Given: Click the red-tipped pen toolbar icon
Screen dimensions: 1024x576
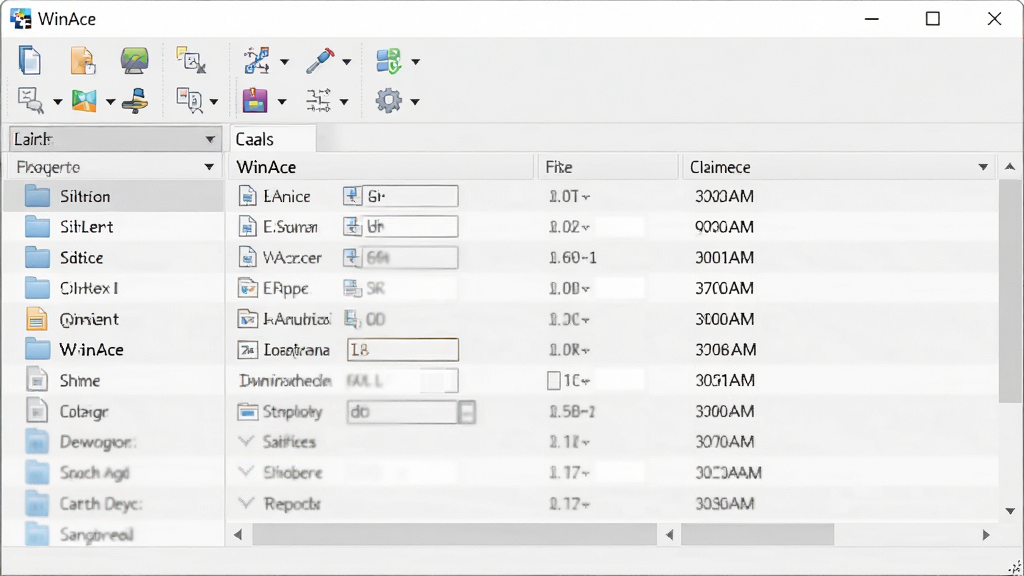Looking at the screenshot, I should click(320, 61).
